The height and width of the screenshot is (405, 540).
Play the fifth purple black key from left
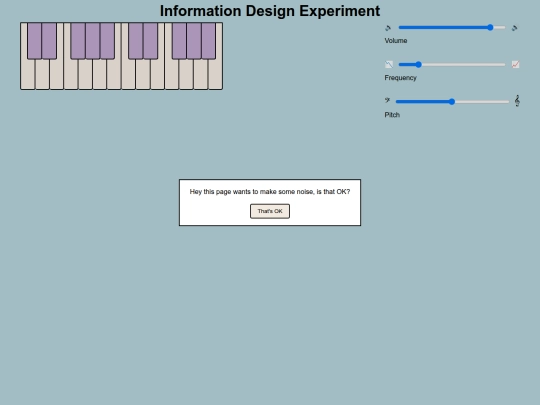(x=107, y=41)
